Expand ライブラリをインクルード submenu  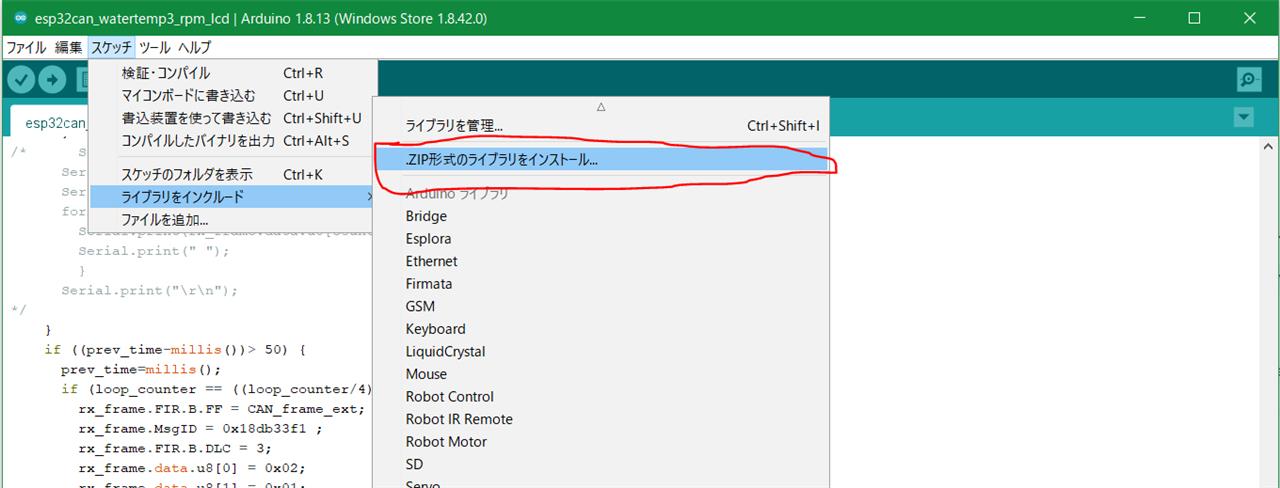(234, 196)
